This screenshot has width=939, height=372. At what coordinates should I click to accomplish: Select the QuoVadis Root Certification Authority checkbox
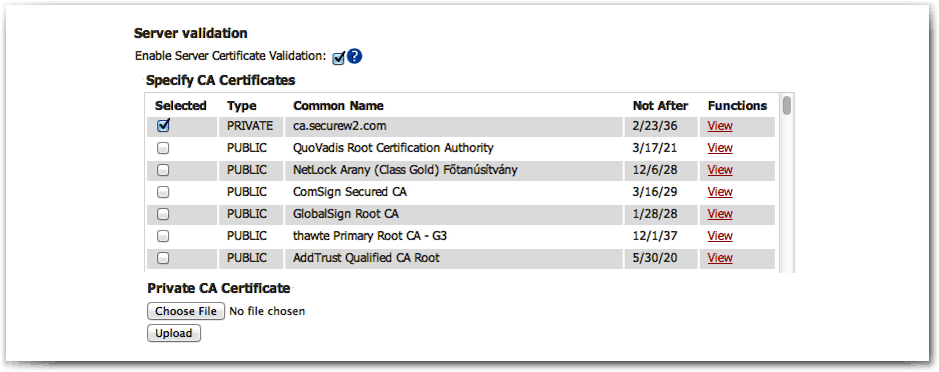point(163,148)
